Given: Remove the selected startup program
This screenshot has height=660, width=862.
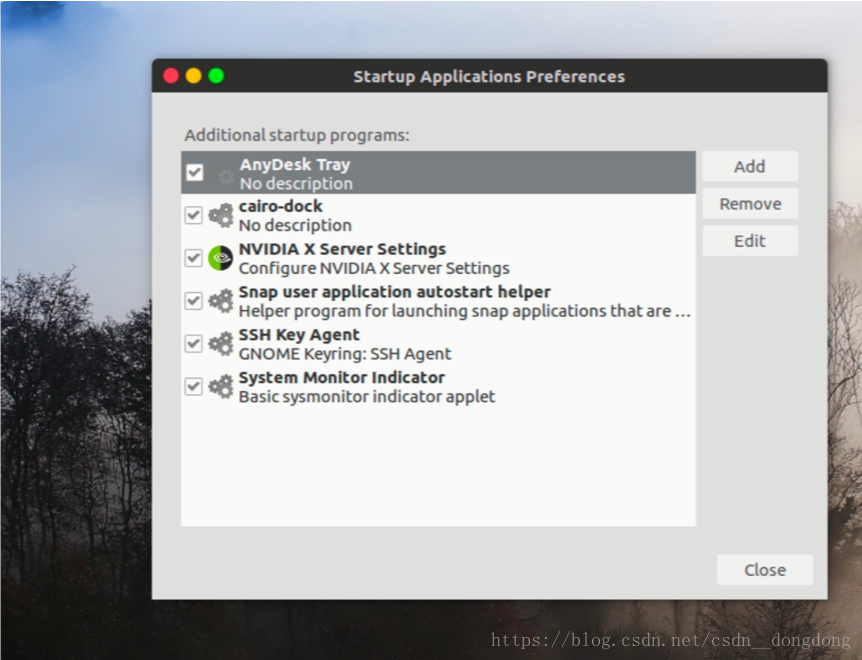Looking at the screenshot, I should point(750,204).
